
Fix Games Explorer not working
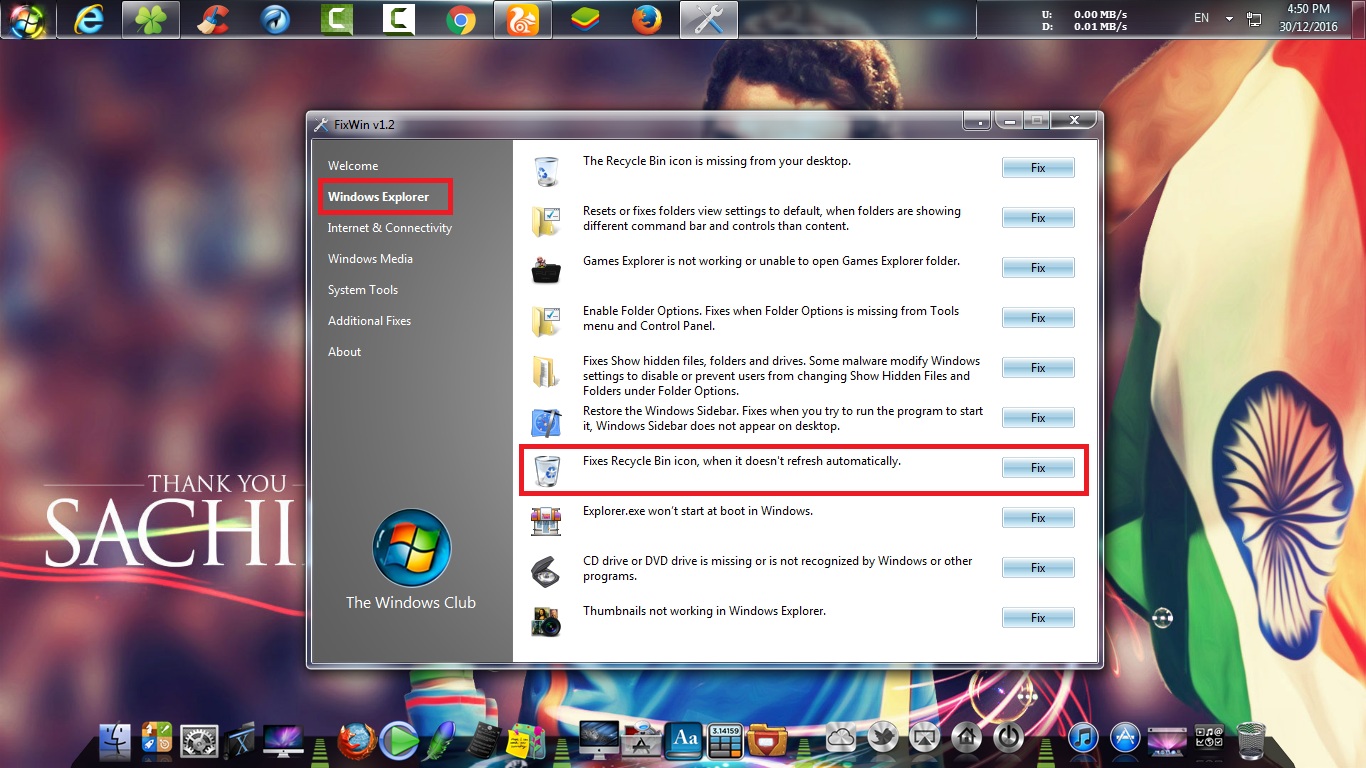1038,268
